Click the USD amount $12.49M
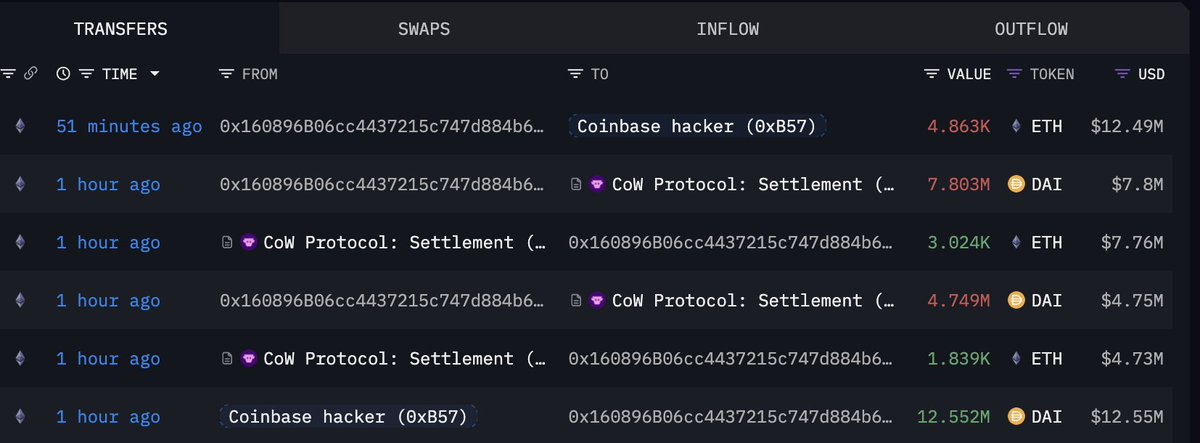The image size is (1200, 443). coord(1129,126)
